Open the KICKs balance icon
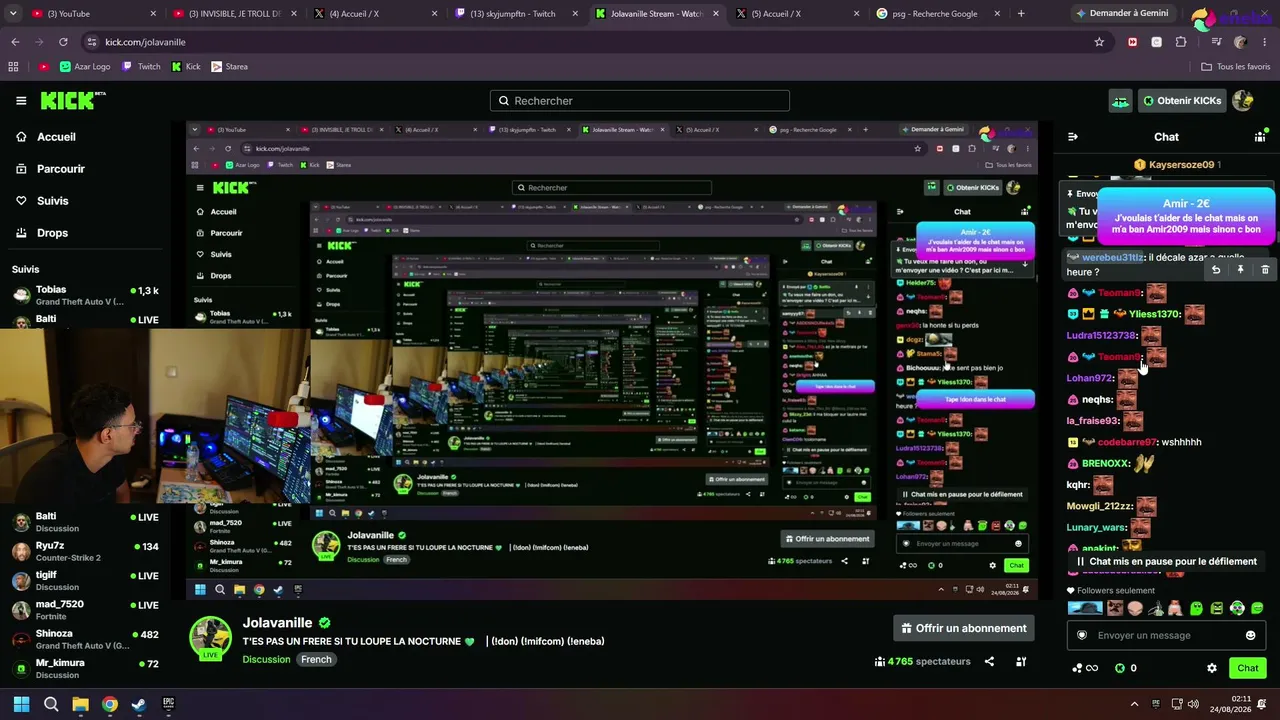The image size is (1280, 720). click(x=1120, y=668)
